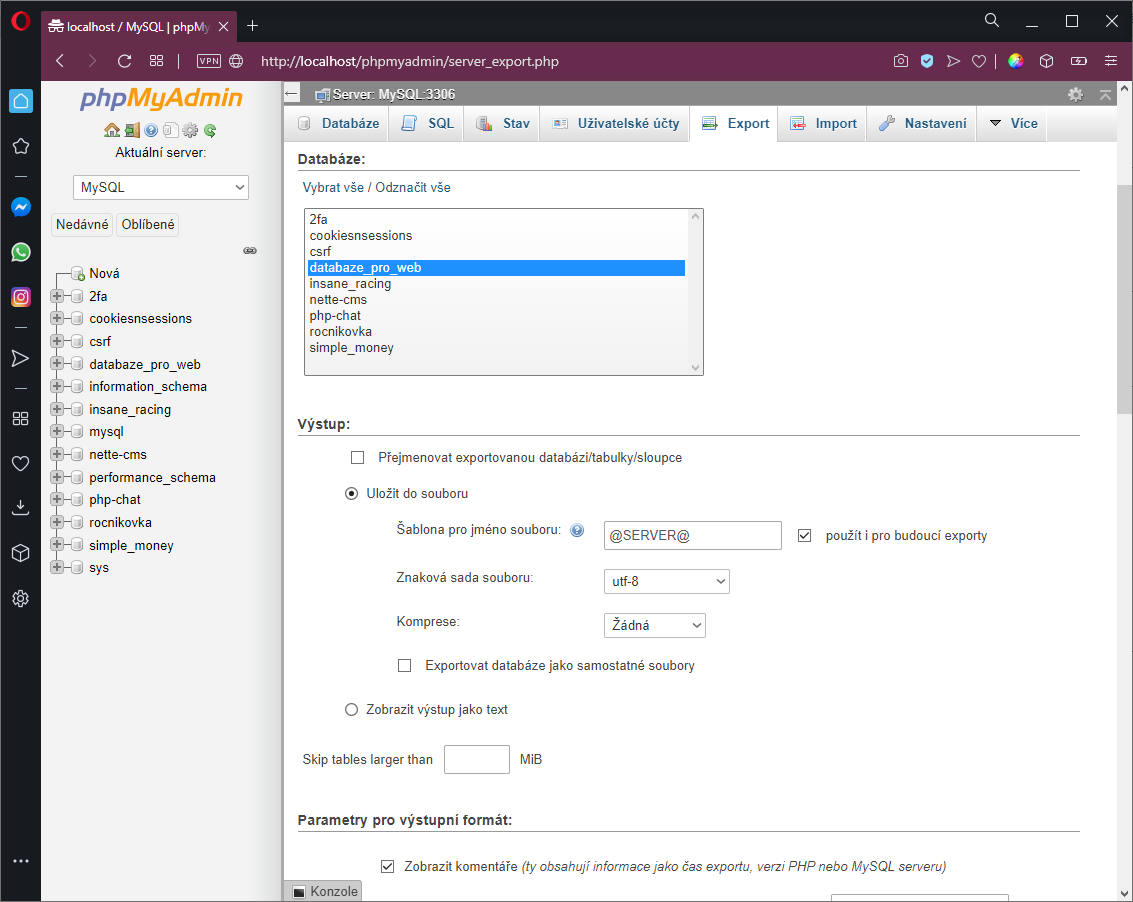1133x902 pixels.
Task: Open phpMyAdmin documentation help icon
Action: [x=151, y=130]
